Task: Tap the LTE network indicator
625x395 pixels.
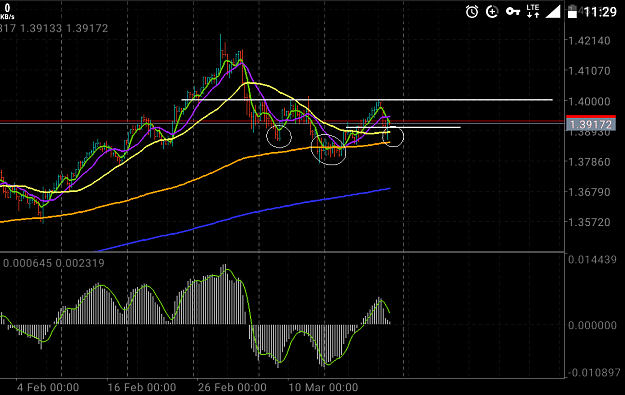Action: pos(533,11)
